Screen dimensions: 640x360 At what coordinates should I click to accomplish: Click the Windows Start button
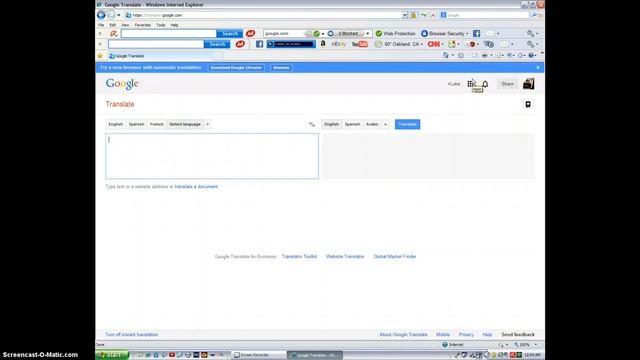pos(112,355)
